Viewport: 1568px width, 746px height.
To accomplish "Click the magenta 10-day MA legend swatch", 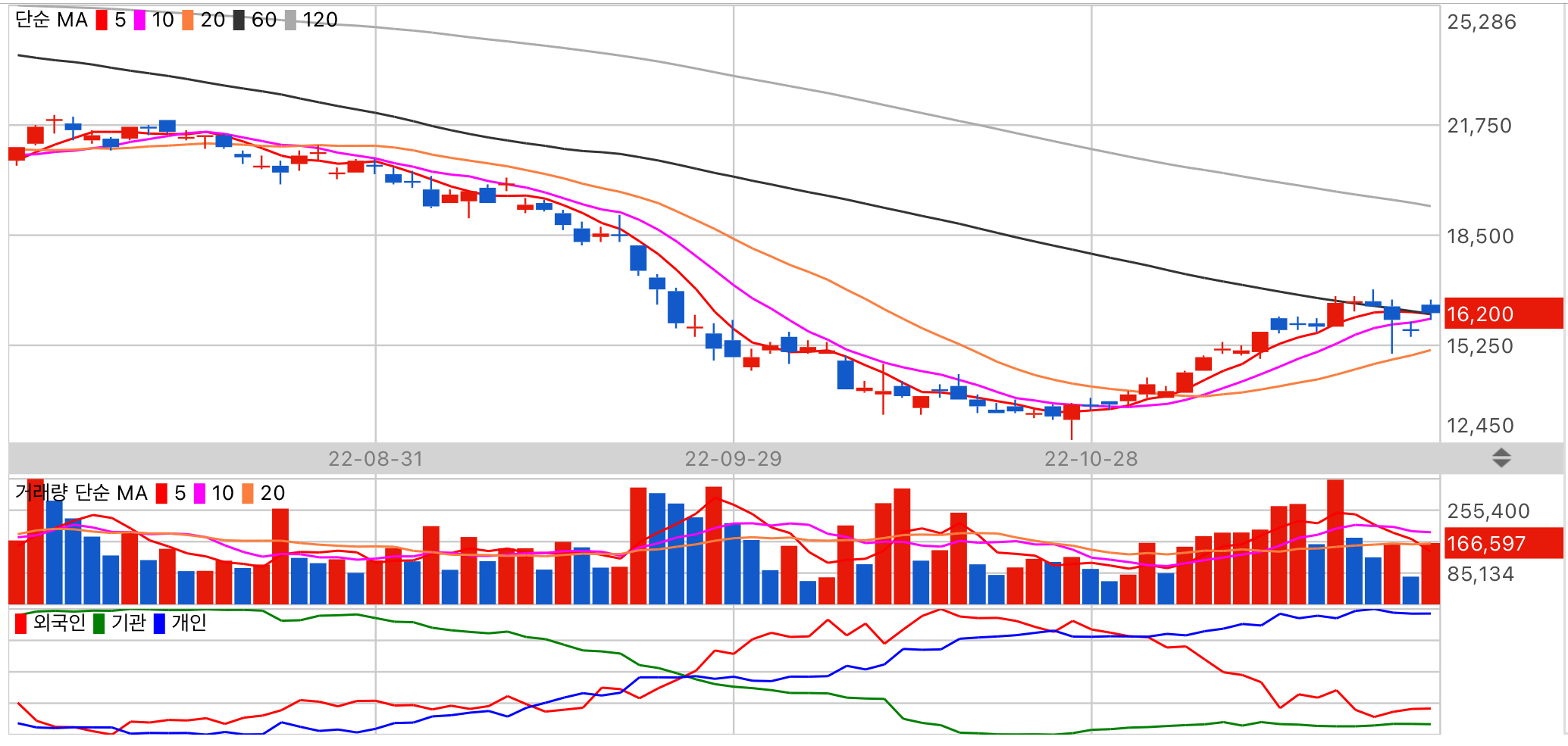I will click(x=139, y=20).
